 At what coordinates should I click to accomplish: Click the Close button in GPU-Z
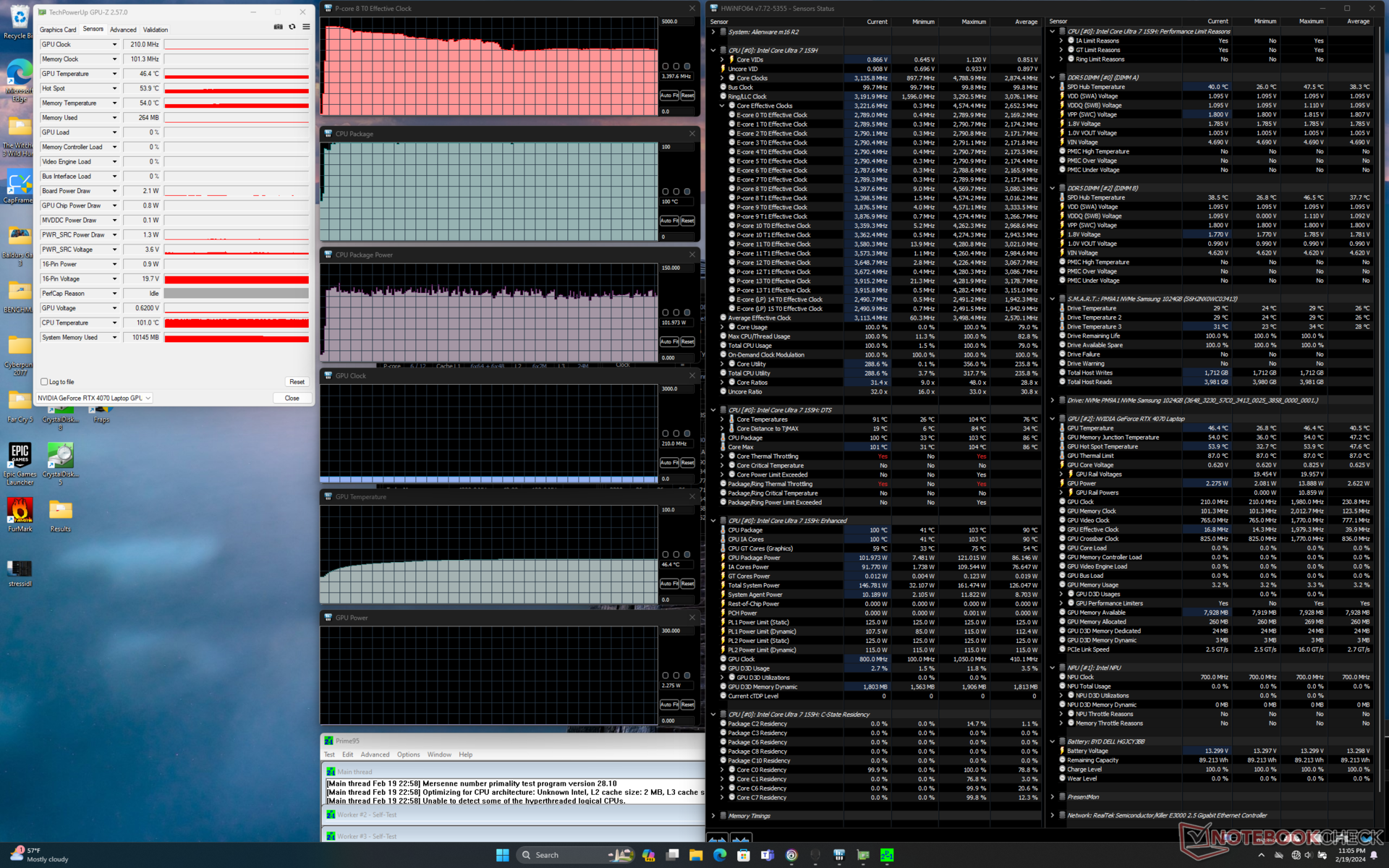292,398
